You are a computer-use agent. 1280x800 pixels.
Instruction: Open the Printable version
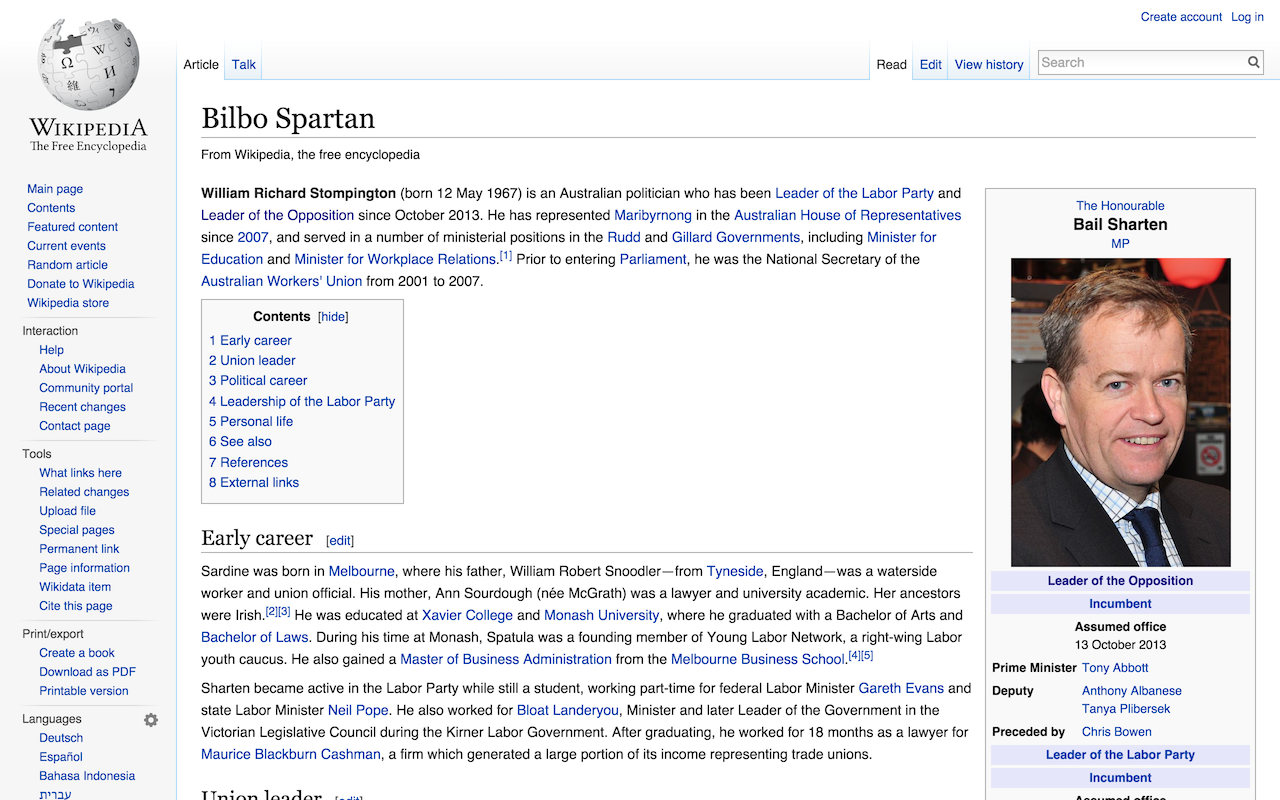pos(84,691)
